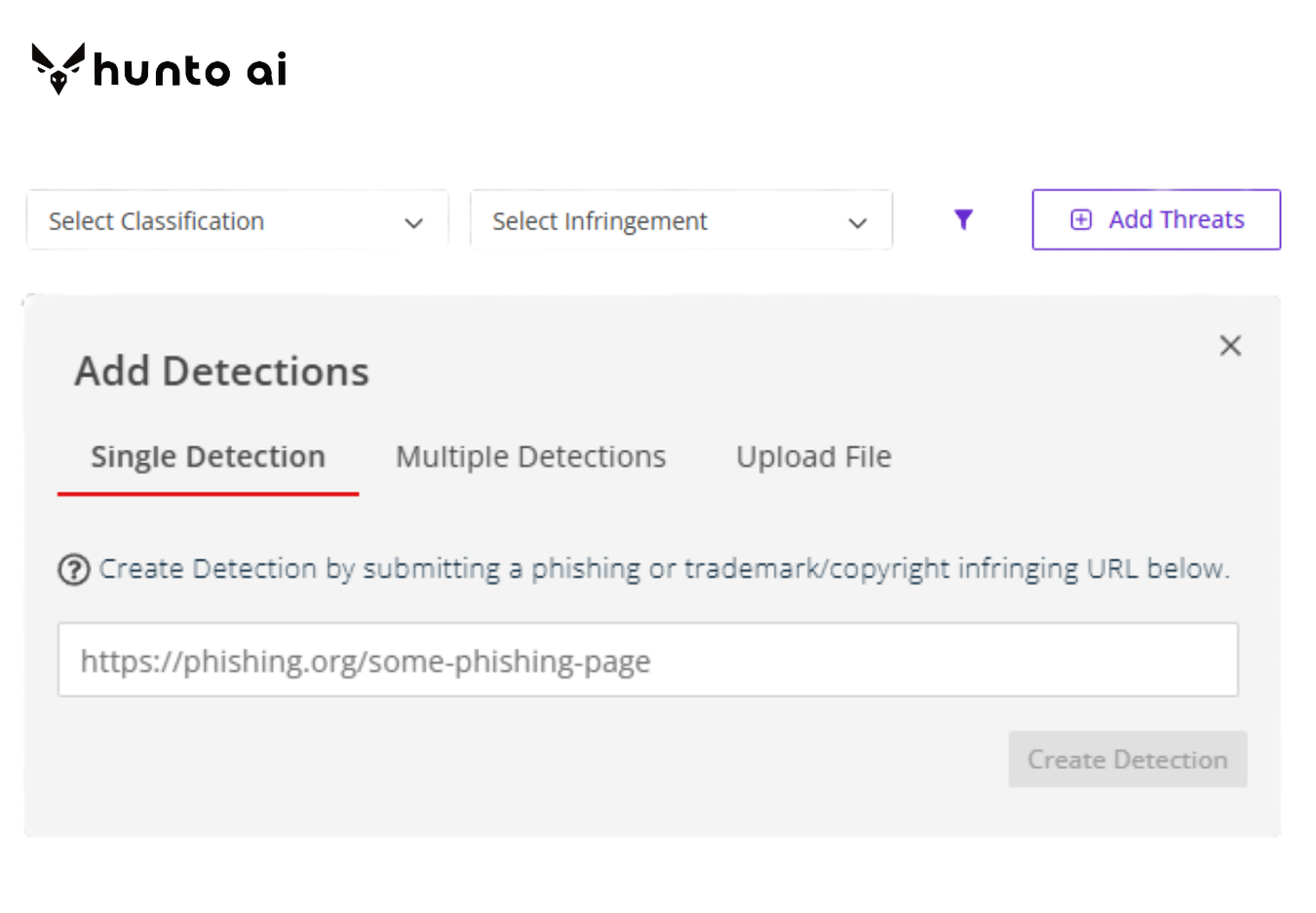1316x913 pixels.
Task: Expand the Select Classification dropdown
Action: point(237,220)
